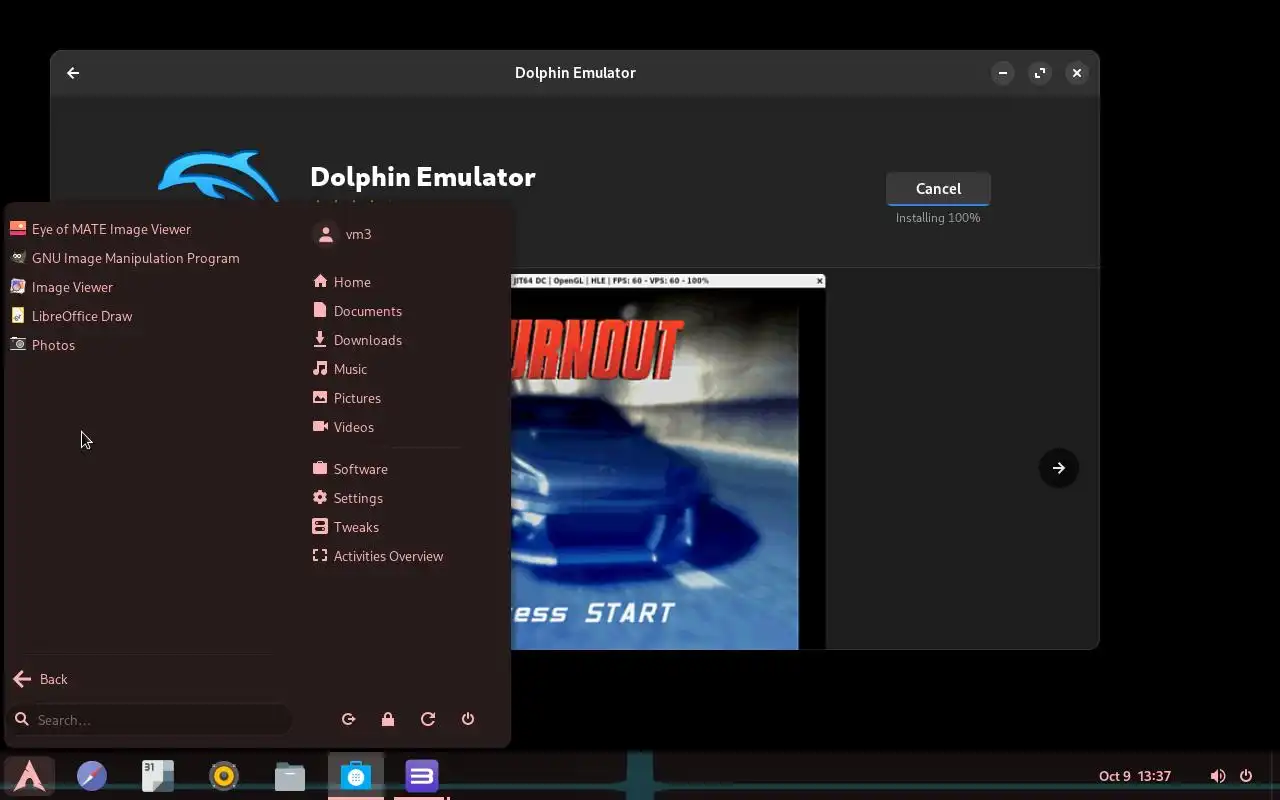Open the Files manager from taskbar
The height and width of the screenshot is (800, 1280).
[x=290, y=776]
